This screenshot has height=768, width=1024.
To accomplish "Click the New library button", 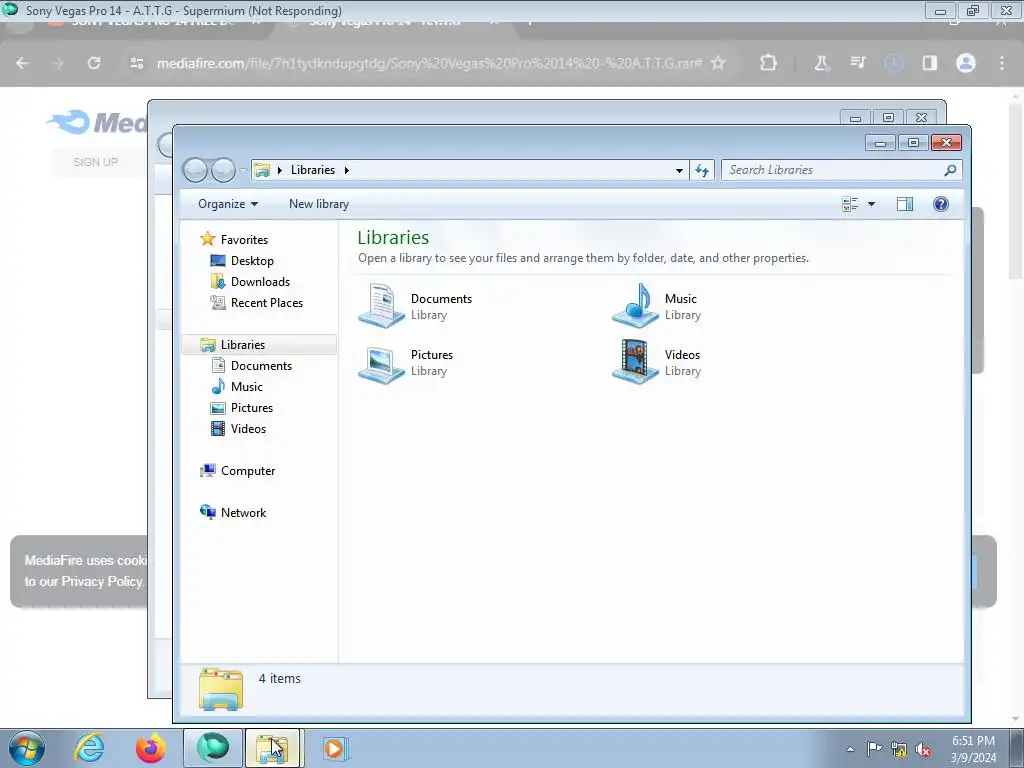I will (x=319, y=204).
